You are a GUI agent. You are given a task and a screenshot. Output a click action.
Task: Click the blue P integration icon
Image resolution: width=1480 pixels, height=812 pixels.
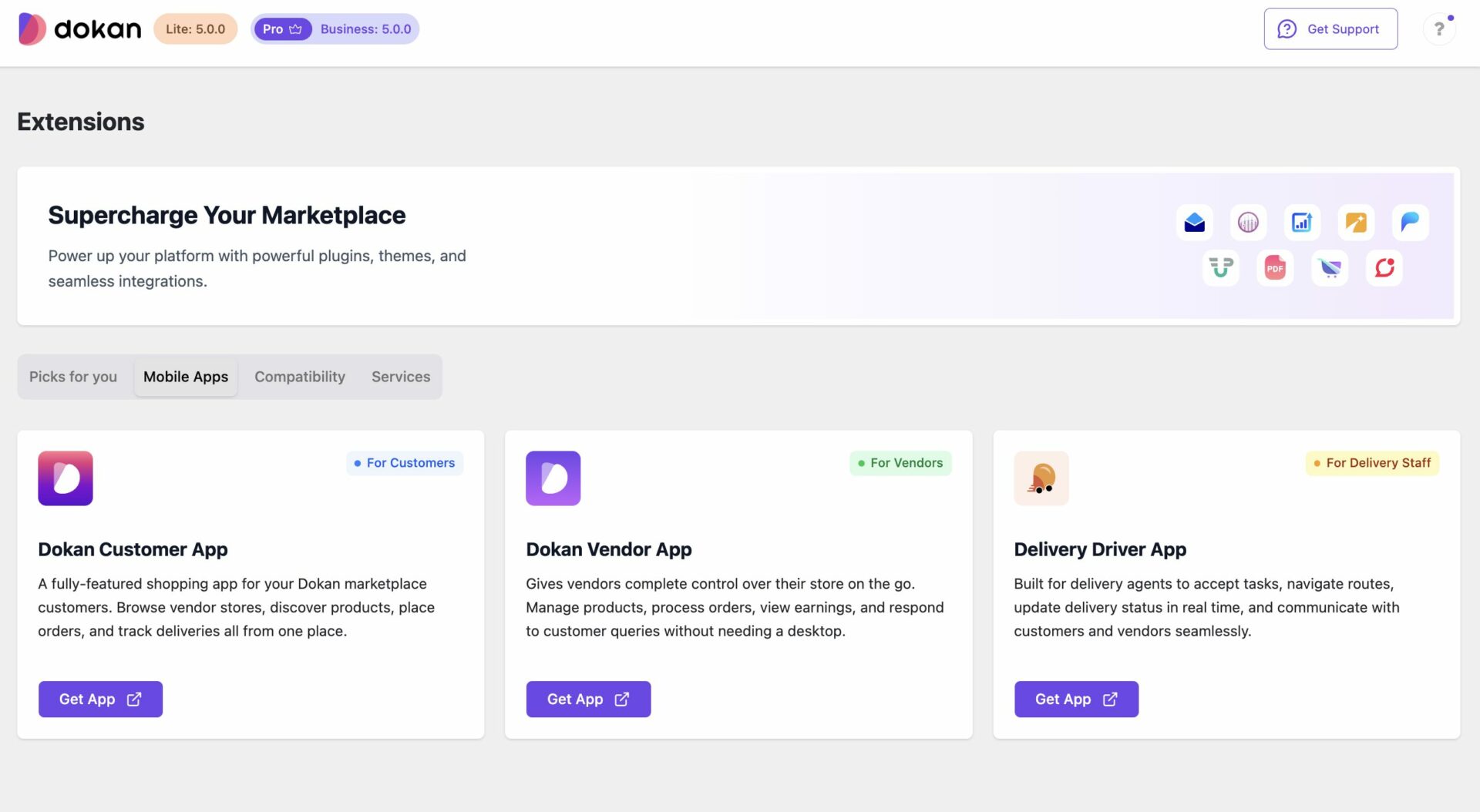point(1409,222)
